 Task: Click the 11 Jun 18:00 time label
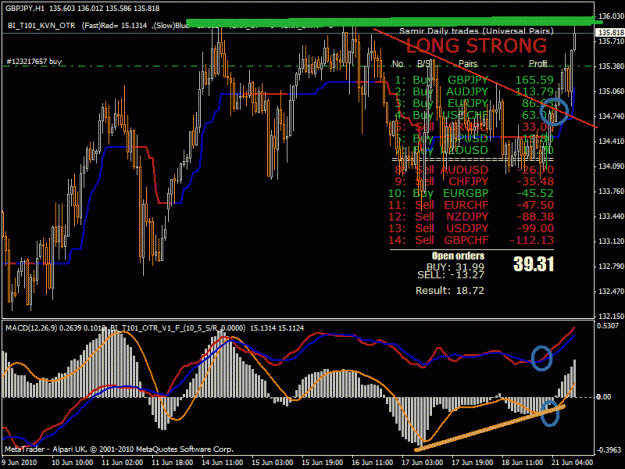point(172,463)
